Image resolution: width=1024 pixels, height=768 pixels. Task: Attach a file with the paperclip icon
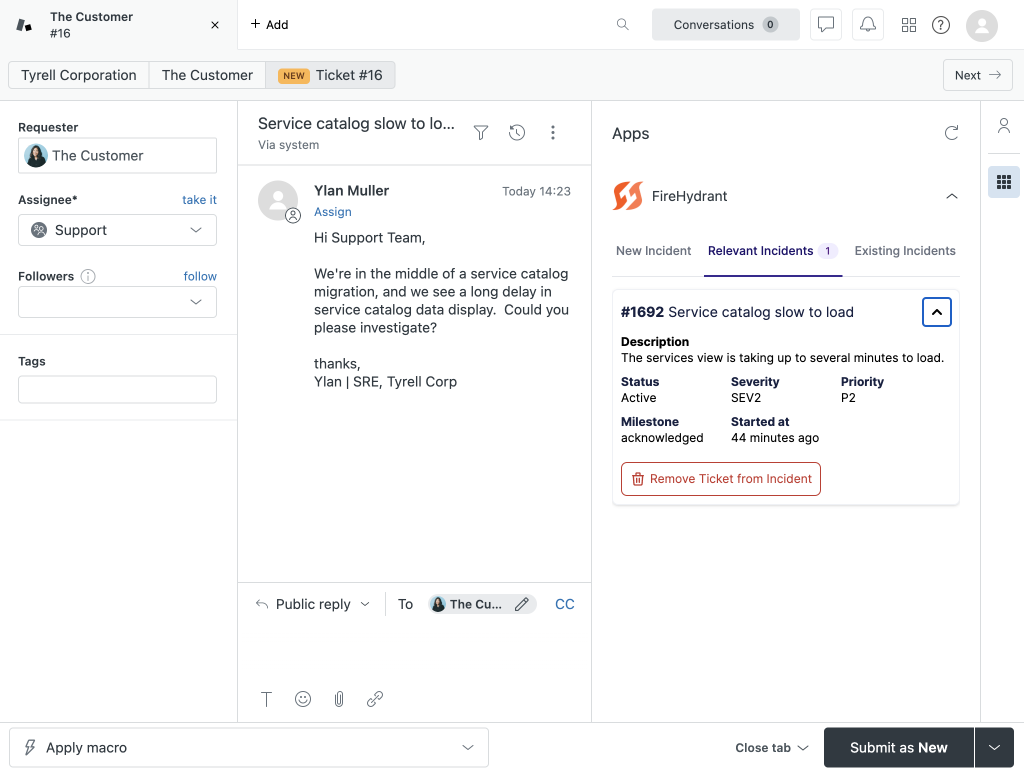click(339, 698)
